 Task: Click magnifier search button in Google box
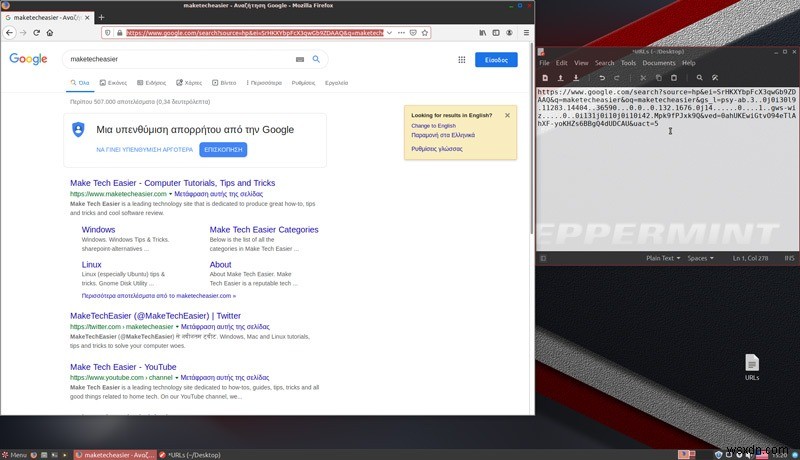tap(316, 59)
